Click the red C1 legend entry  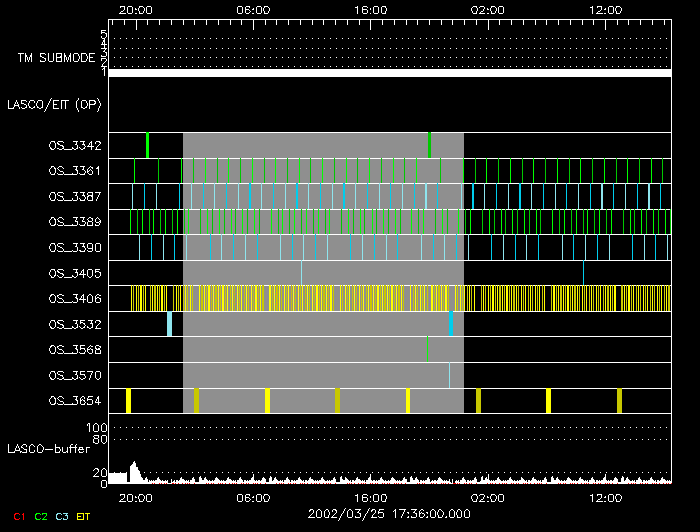(18, 516)
